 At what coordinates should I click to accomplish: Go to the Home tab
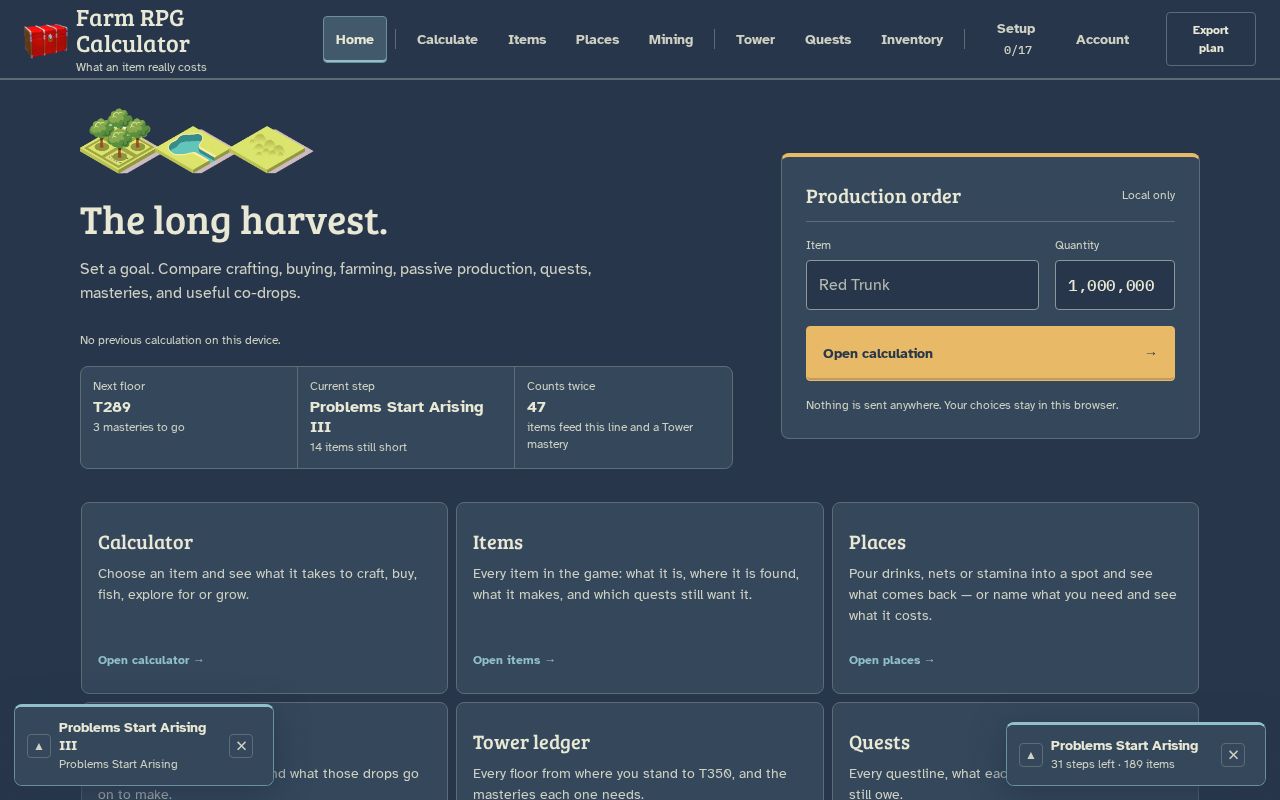355,40
